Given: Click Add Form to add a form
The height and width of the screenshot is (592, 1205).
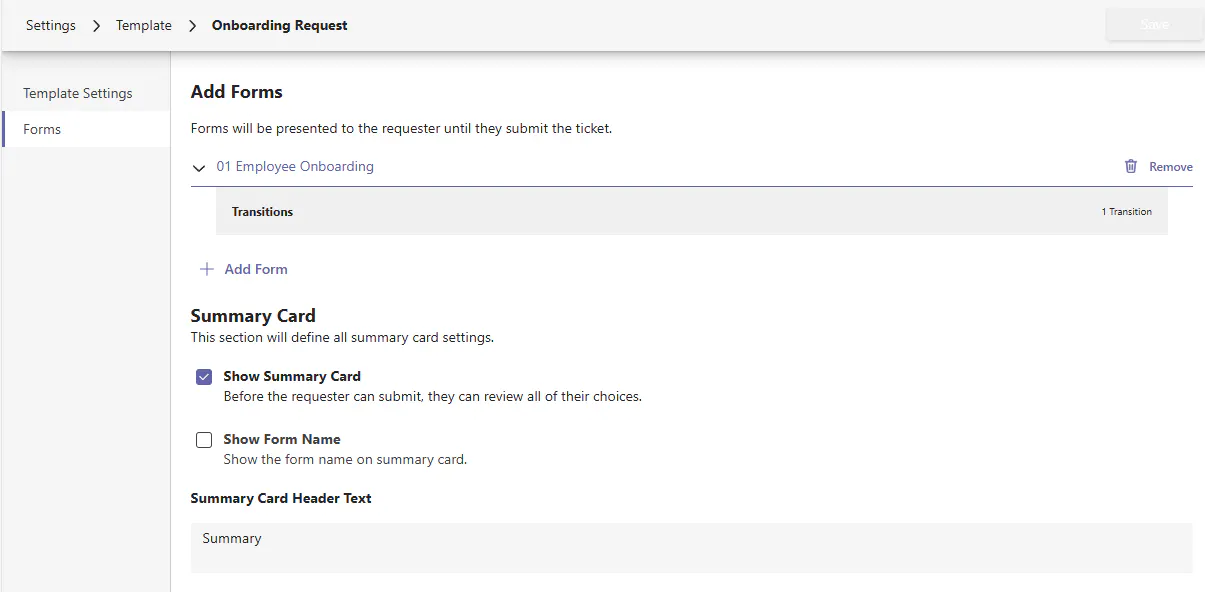Looking at the screenshot, I should point(256,269).
